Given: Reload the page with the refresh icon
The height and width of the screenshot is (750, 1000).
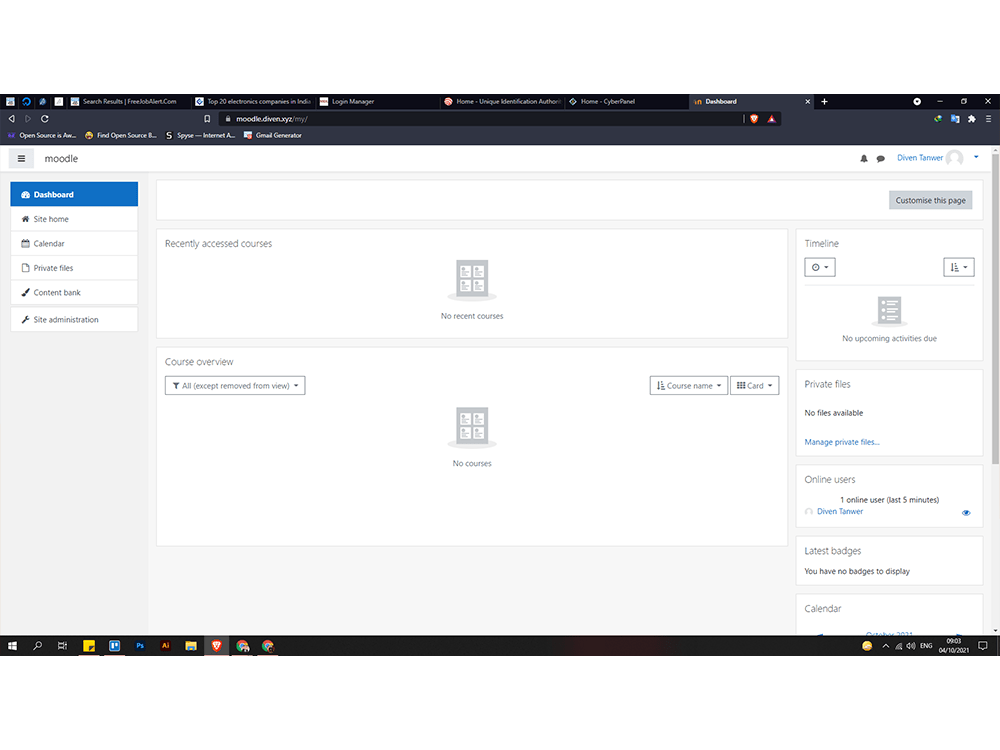Looking at the screenshot, I should (45, 119).
